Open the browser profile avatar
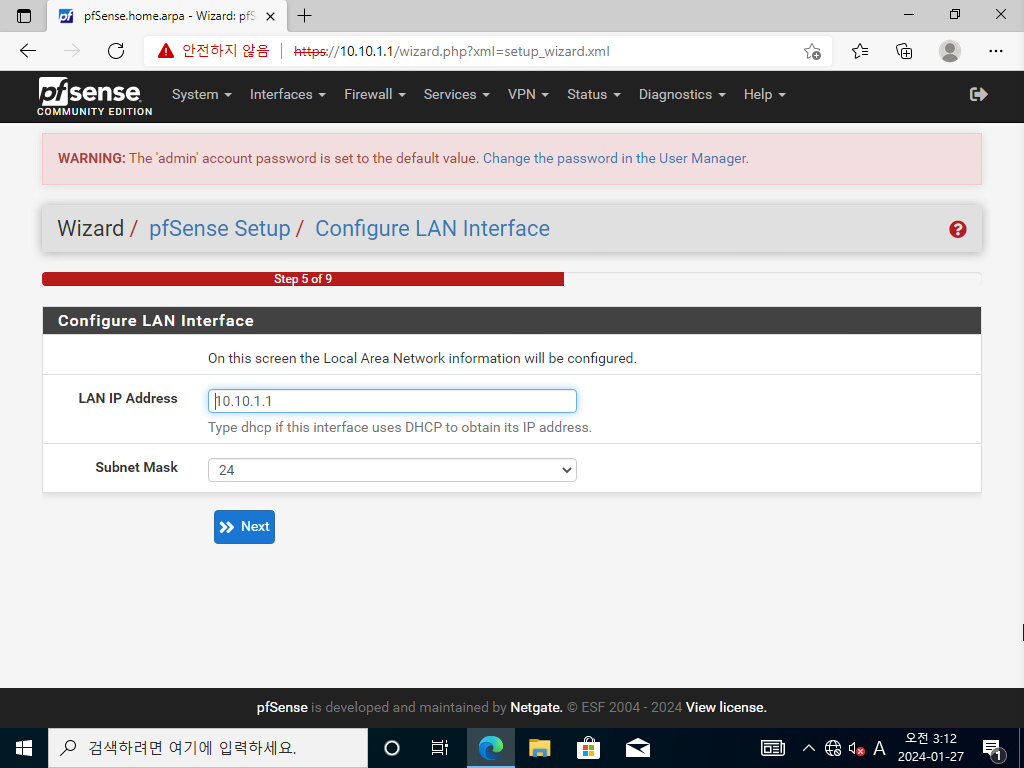Screen dimensions: 1024x768 950,51
